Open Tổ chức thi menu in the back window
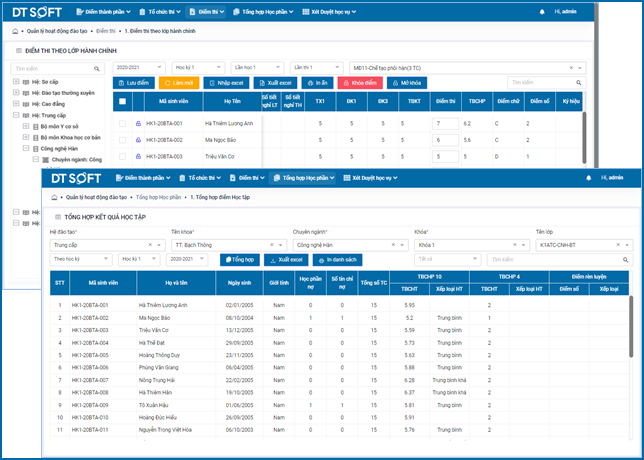Screen dimensions: 644x460 pos(160,12)
